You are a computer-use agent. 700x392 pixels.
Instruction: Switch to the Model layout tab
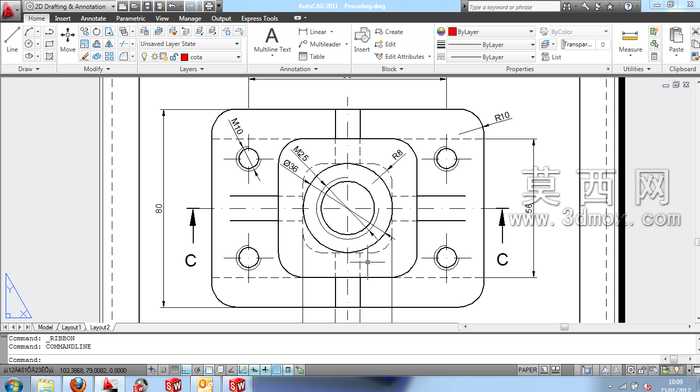click(45, 327)
